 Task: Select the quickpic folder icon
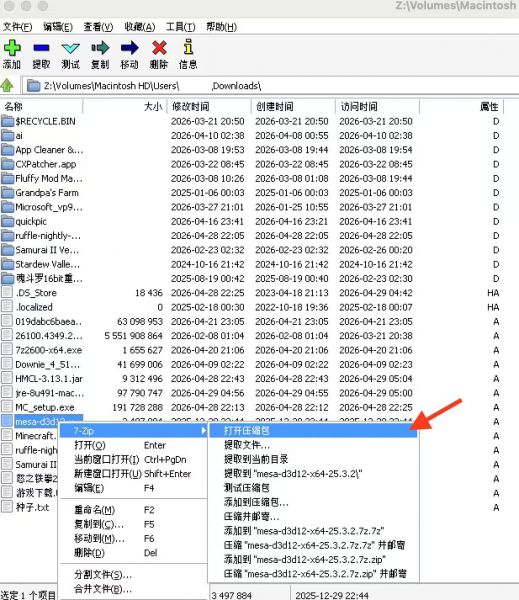point(7,222)
